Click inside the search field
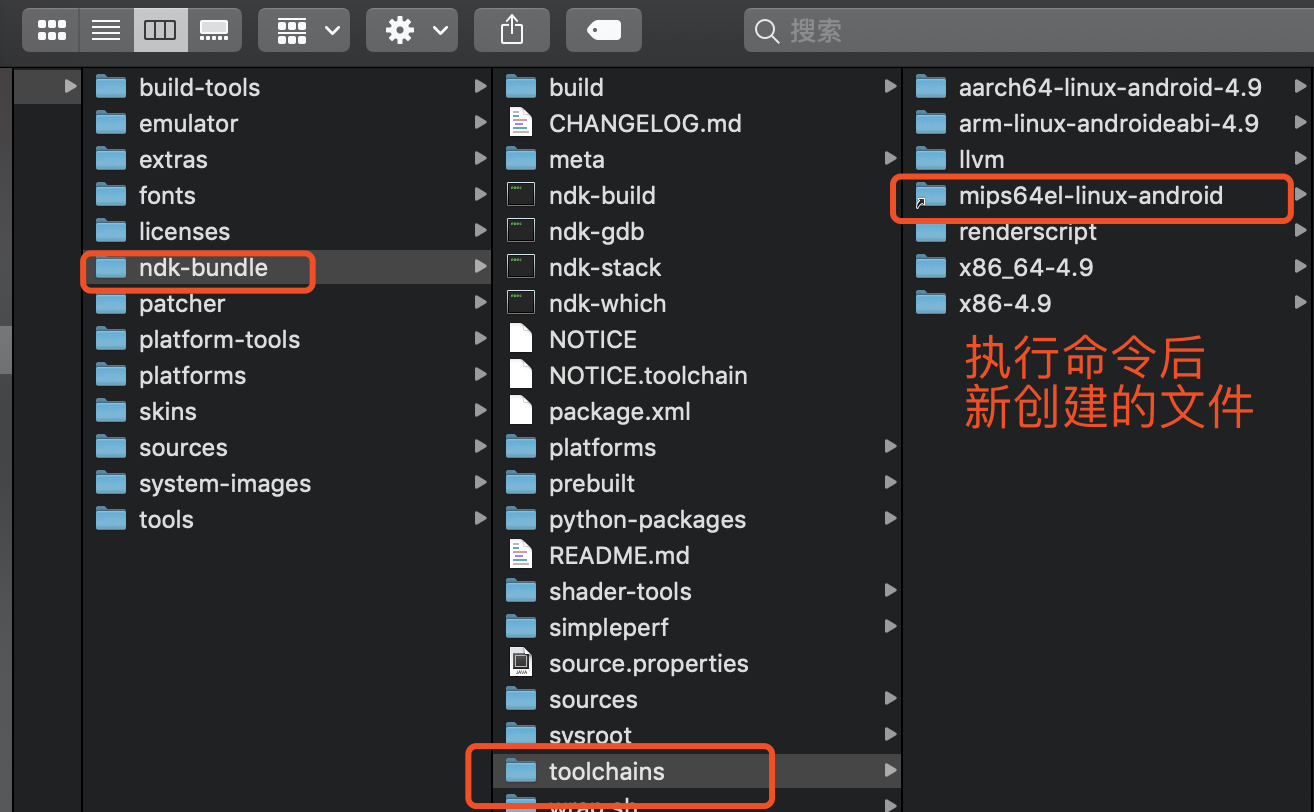The height and width of the screenshot is (812, 1314). coord(1000,31)
